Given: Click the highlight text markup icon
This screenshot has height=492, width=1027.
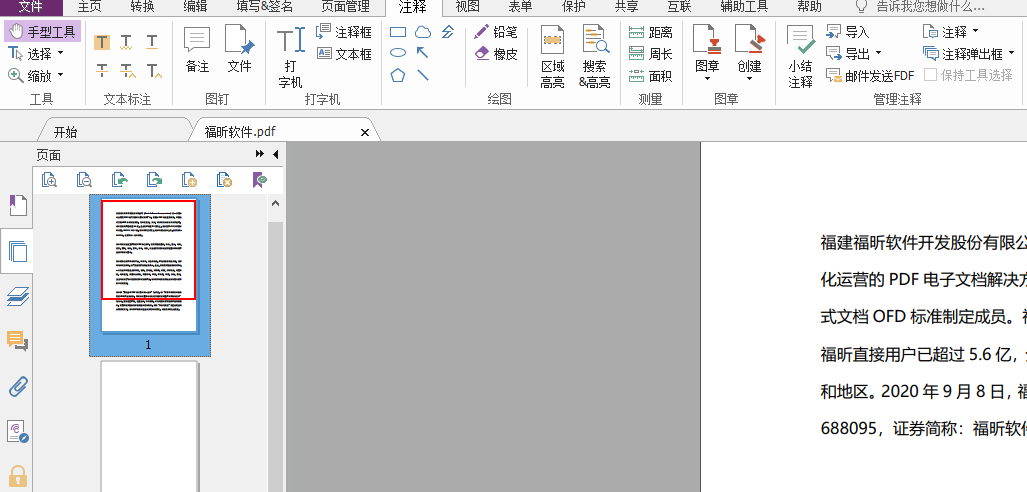Looking at the screenshot, I should [x=102, y=43].
